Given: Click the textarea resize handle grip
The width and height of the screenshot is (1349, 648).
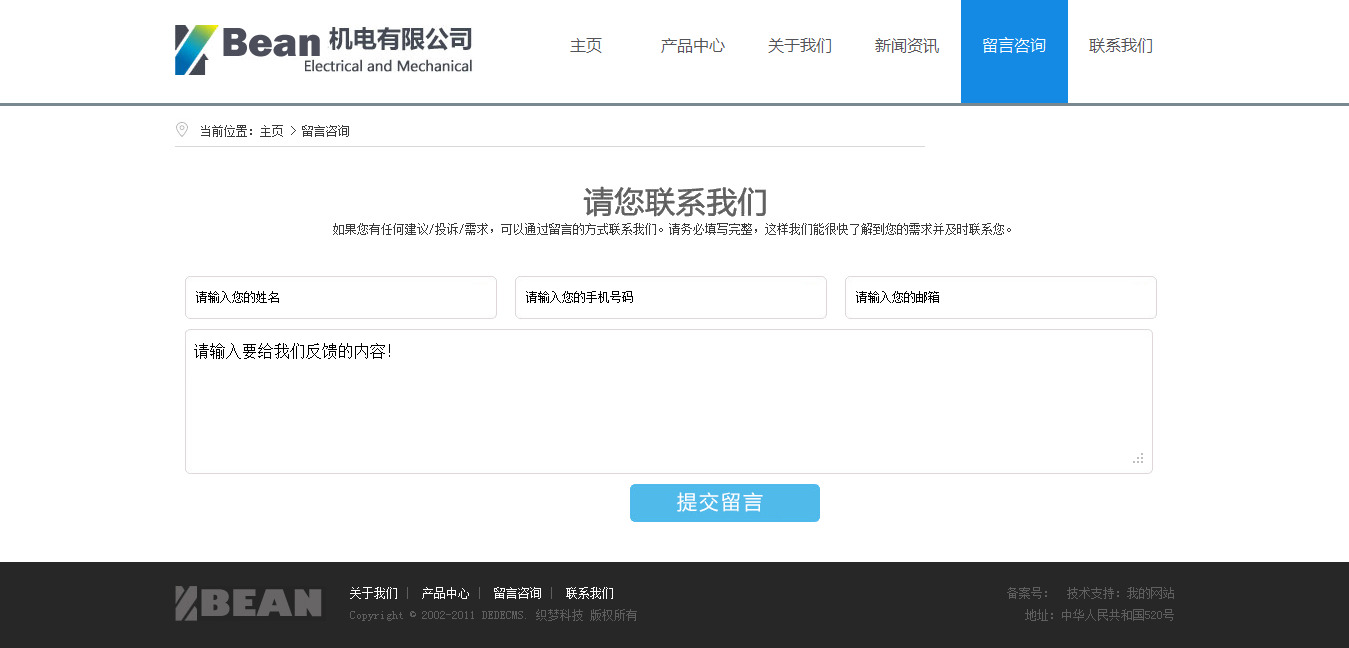Looking at the screenshot, I should [x=1138, y=459].
